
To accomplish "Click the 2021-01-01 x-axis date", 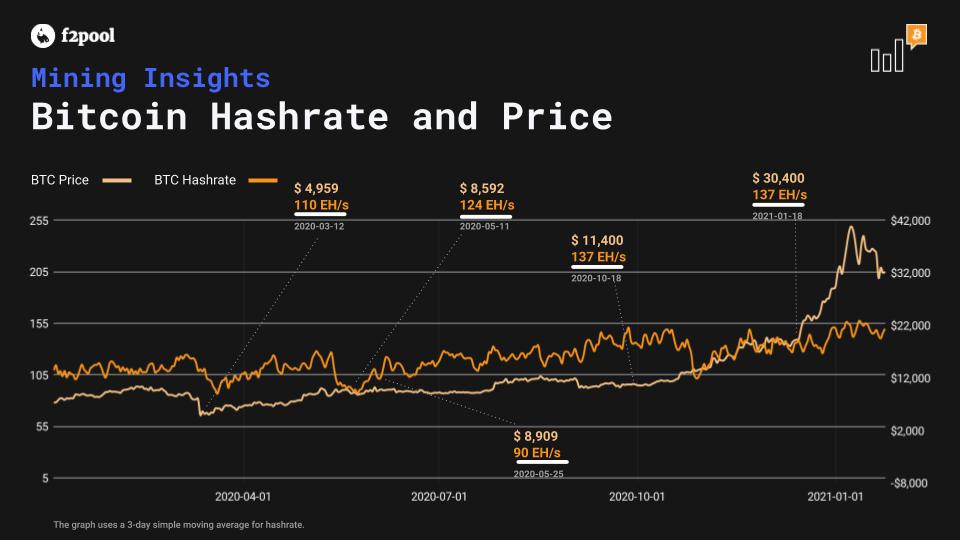I will [x=835, y=497].
